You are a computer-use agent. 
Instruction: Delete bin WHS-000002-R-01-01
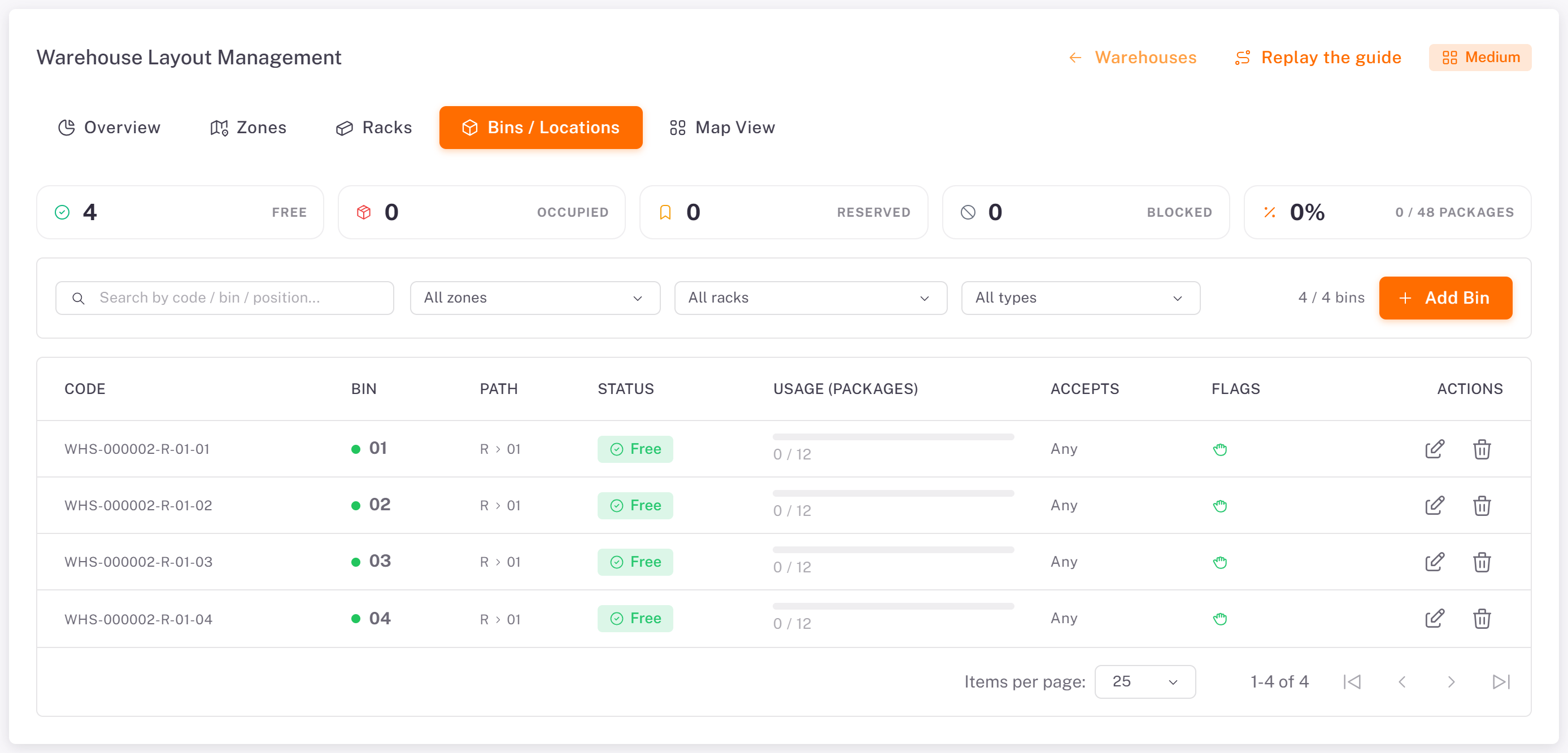tap(1482, 449)
